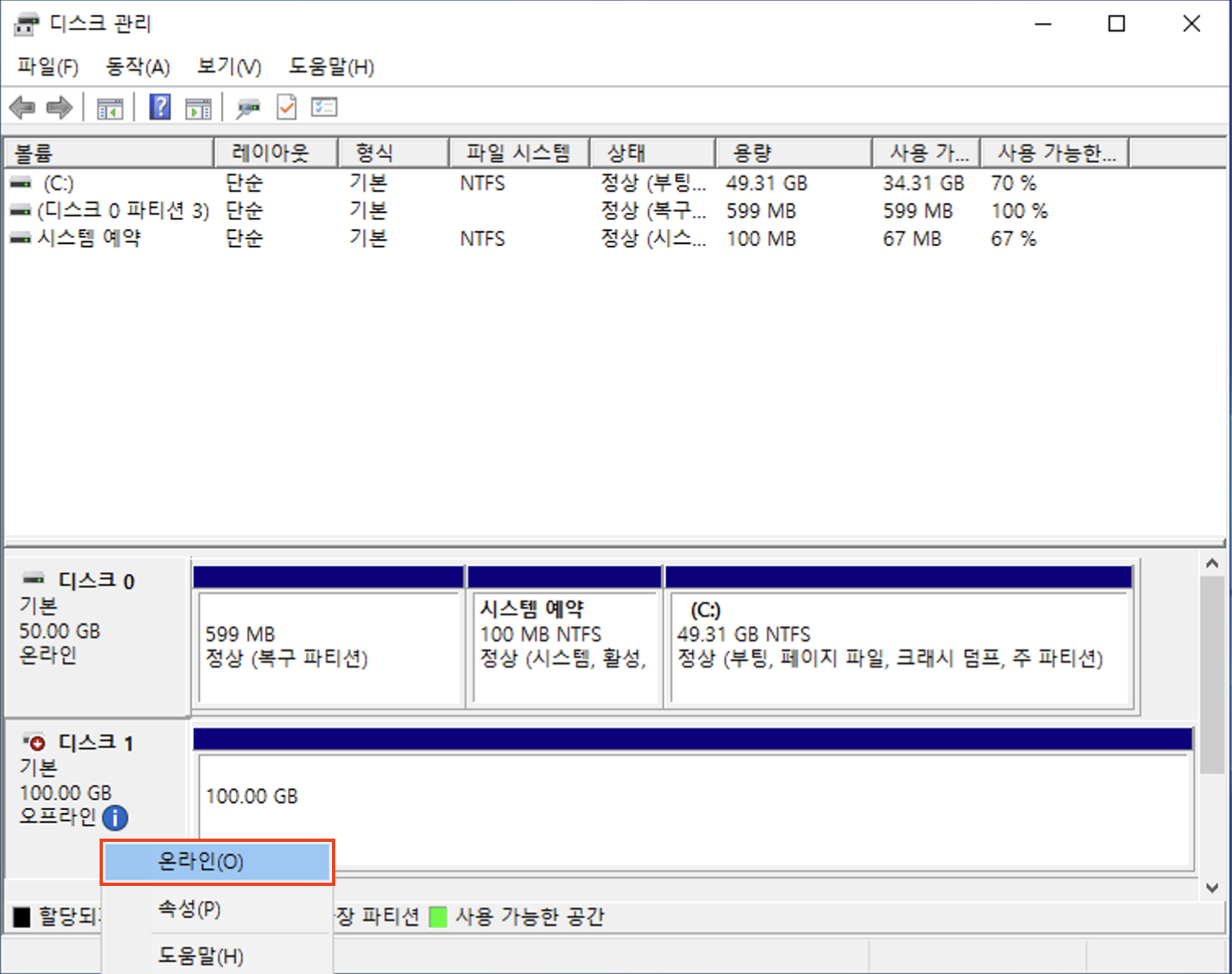Click the 34.31 GB free space cell
This screenshot has width=1232, height=974.
pos(924,184)
